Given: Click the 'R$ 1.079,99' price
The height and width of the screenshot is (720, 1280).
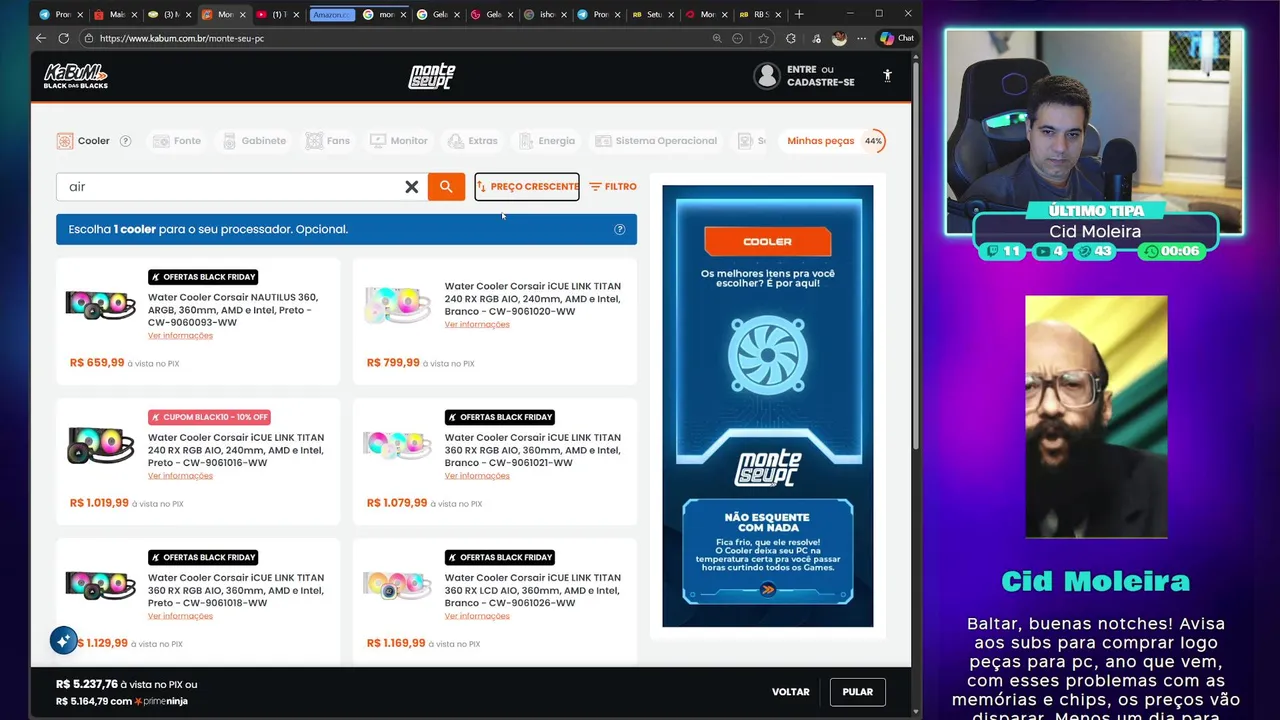Looking at the screenshot, I should point(397,503).
